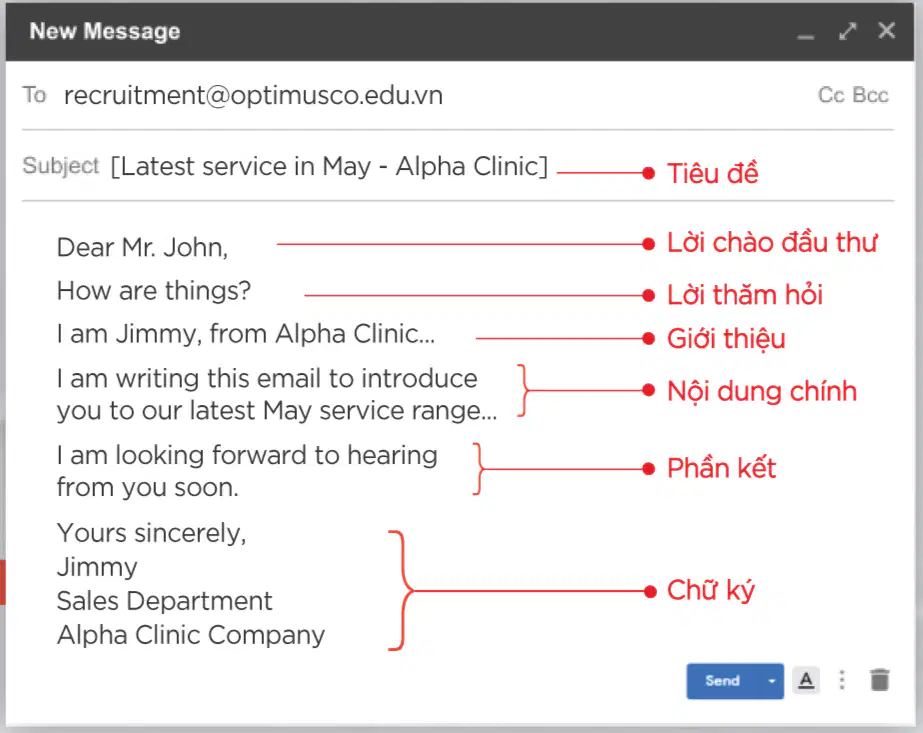
Task: Click the recipient address recruitment@optimusco.edu.vn
Action: click(253, 95)
